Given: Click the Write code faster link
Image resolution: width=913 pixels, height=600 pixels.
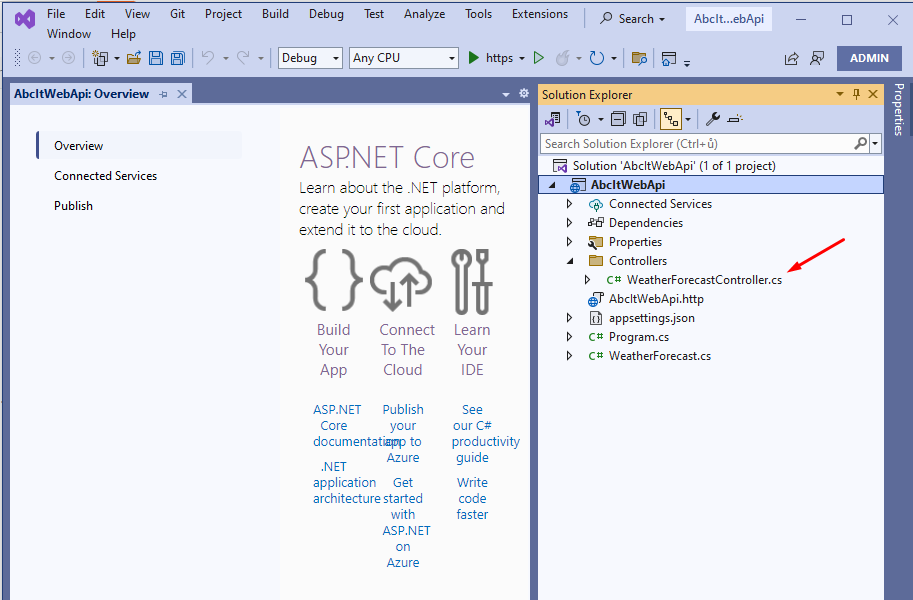Looking at the screenshot, I should tap(472, 498).
